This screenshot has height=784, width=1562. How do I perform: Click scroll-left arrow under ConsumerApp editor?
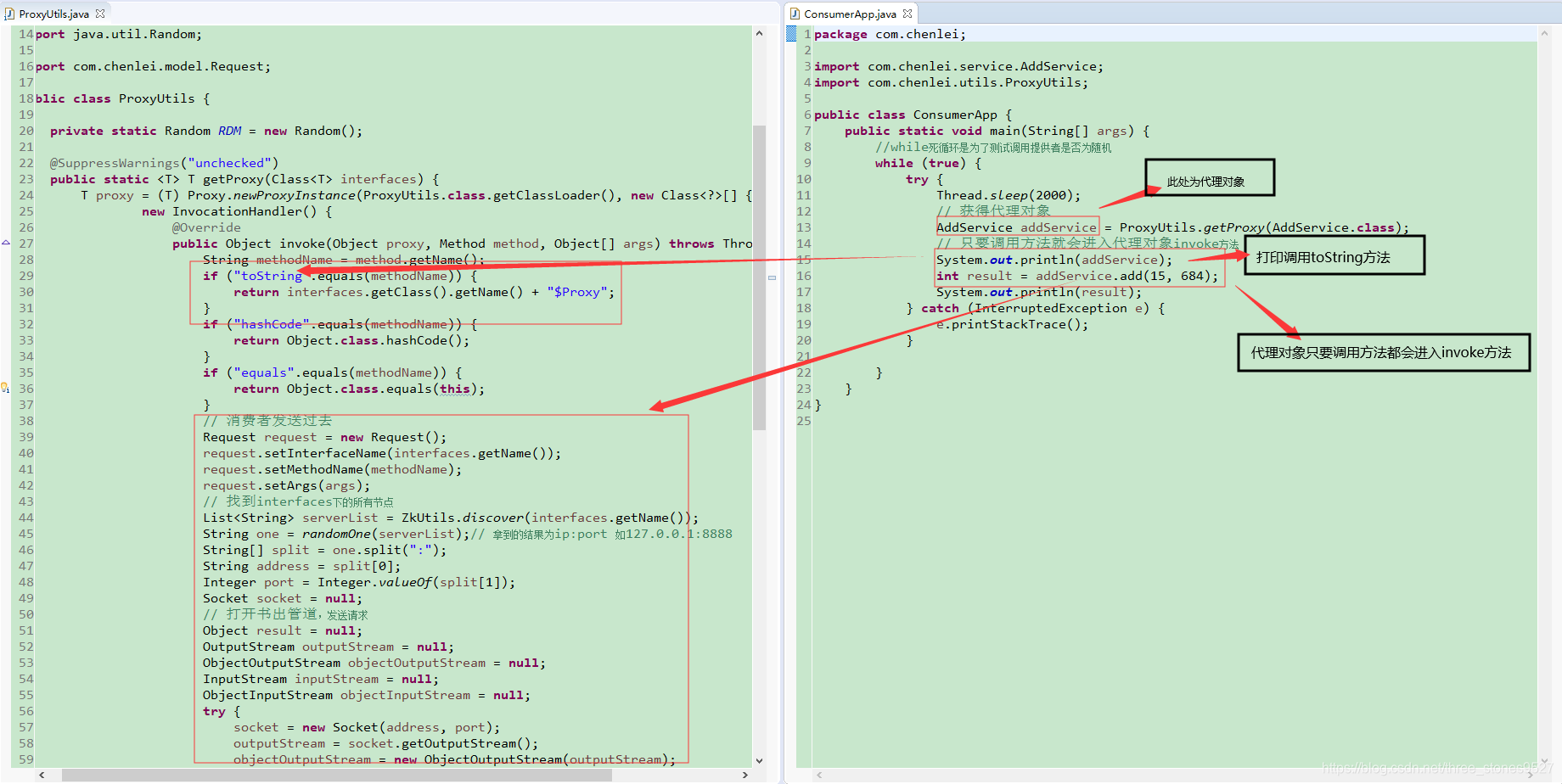click(x=819, y=775)
